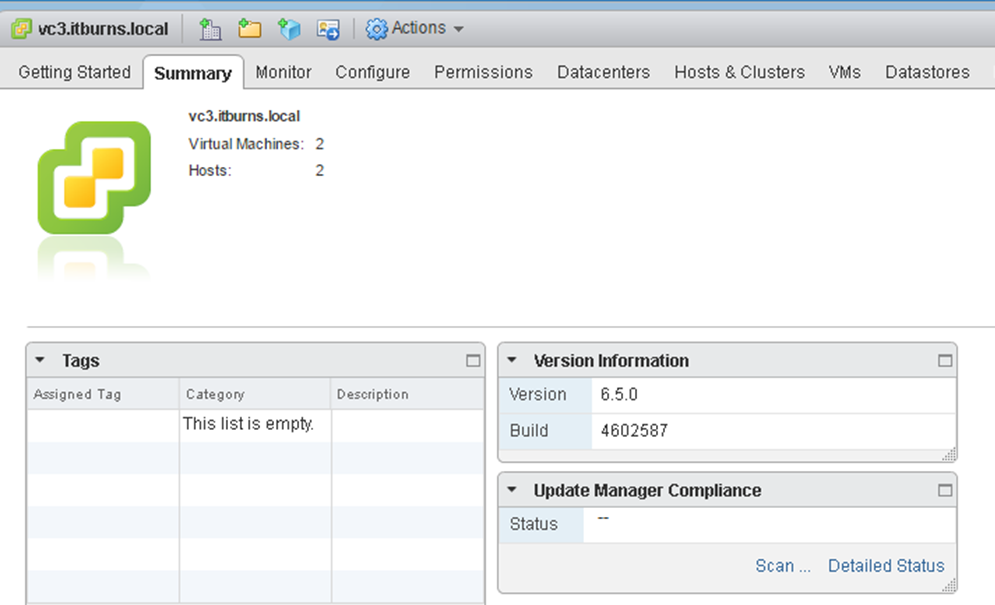Click the Version Information panel title

[x=611, y=361]
